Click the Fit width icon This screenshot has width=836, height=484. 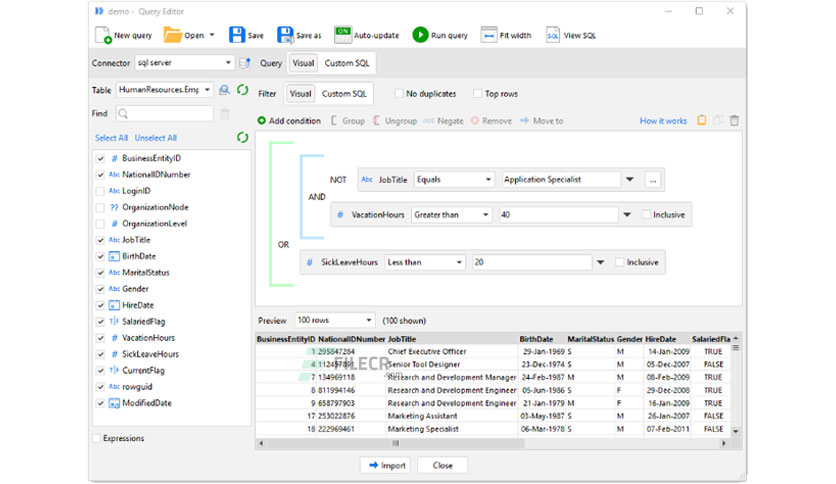(x=488, y=35)
